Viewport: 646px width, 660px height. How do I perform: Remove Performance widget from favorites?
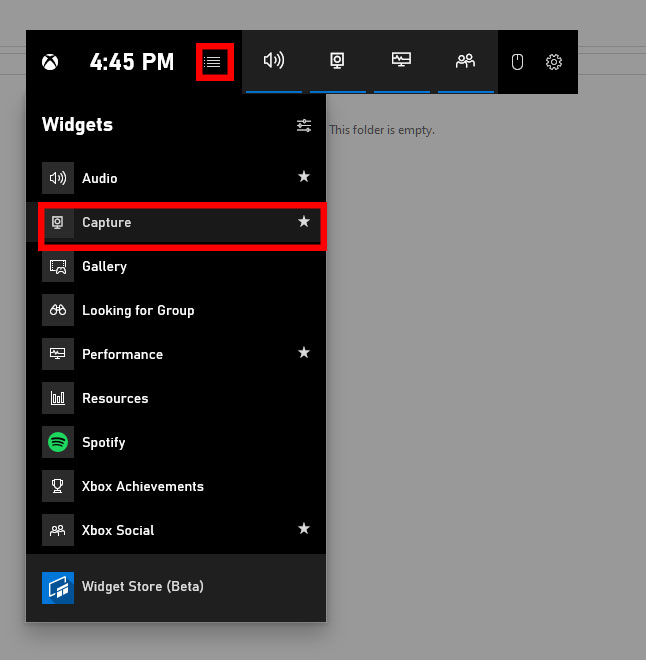tap(304, 353)
